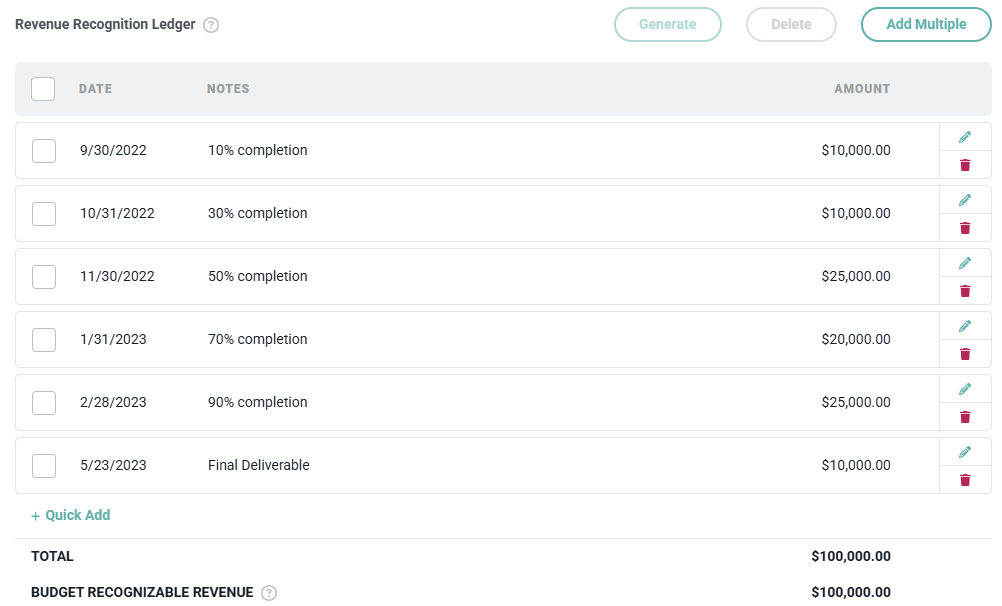Edit the 70% completion entry

point(965,326)
